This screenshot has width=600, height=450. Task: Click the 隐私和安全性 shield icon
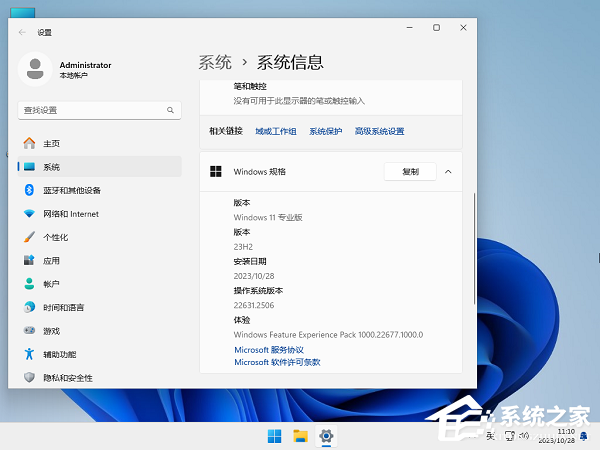(29, 378)
